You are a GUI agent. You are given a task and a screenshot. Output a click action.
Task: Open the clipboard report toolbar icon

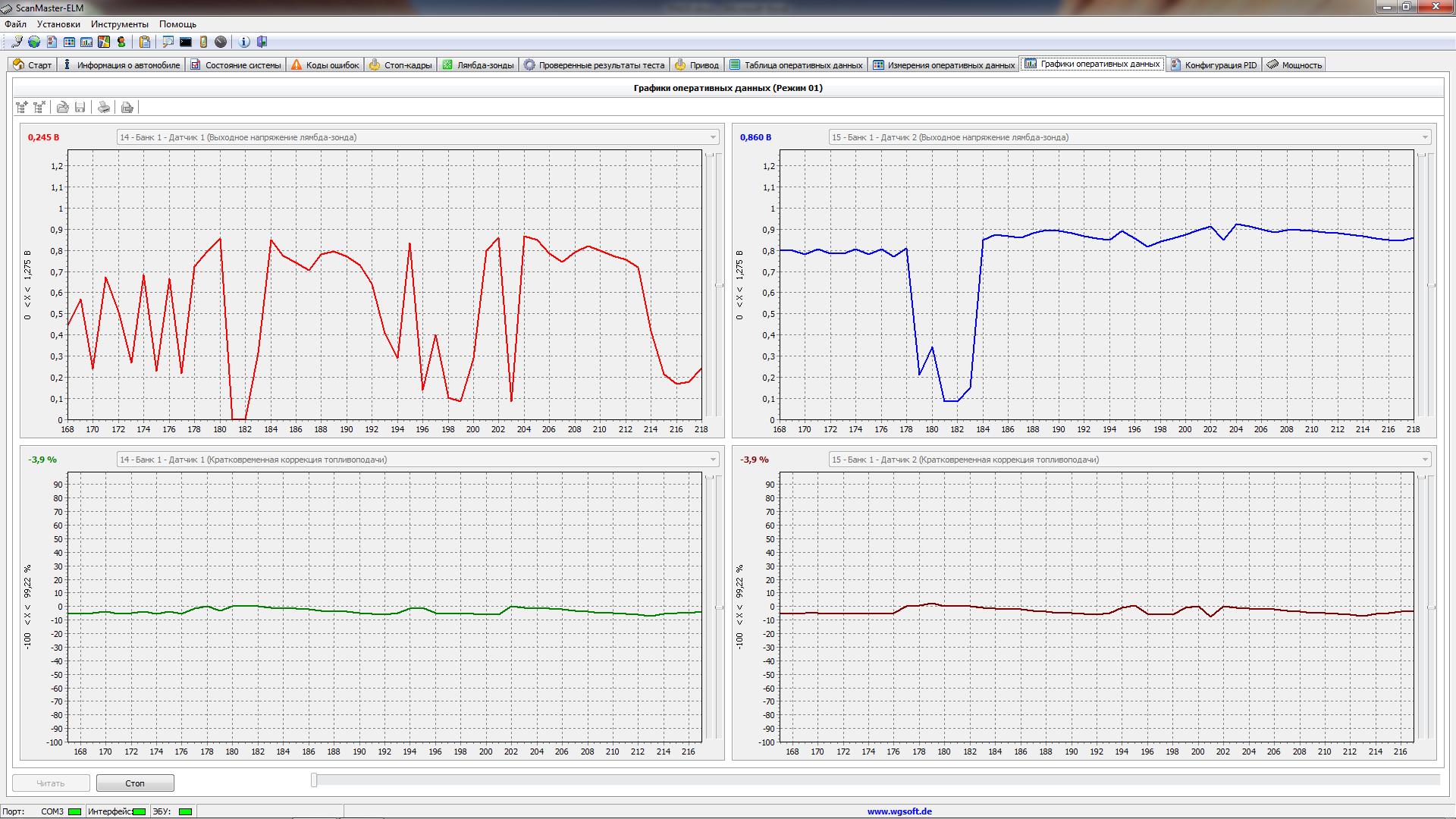144,42
